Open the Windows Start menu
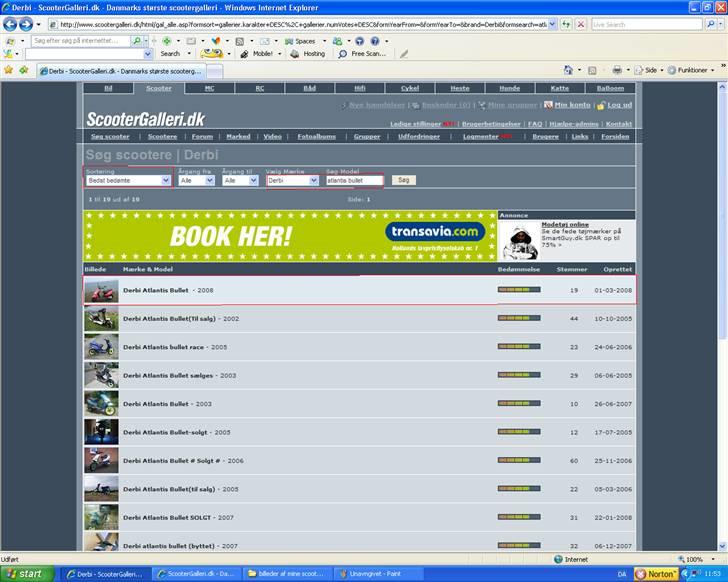 25,574
